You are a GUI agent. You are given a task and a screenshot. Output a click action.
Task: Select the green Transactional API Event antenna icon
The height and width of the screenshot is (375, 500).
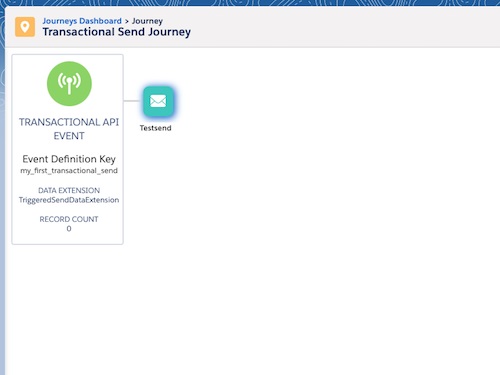69,84
